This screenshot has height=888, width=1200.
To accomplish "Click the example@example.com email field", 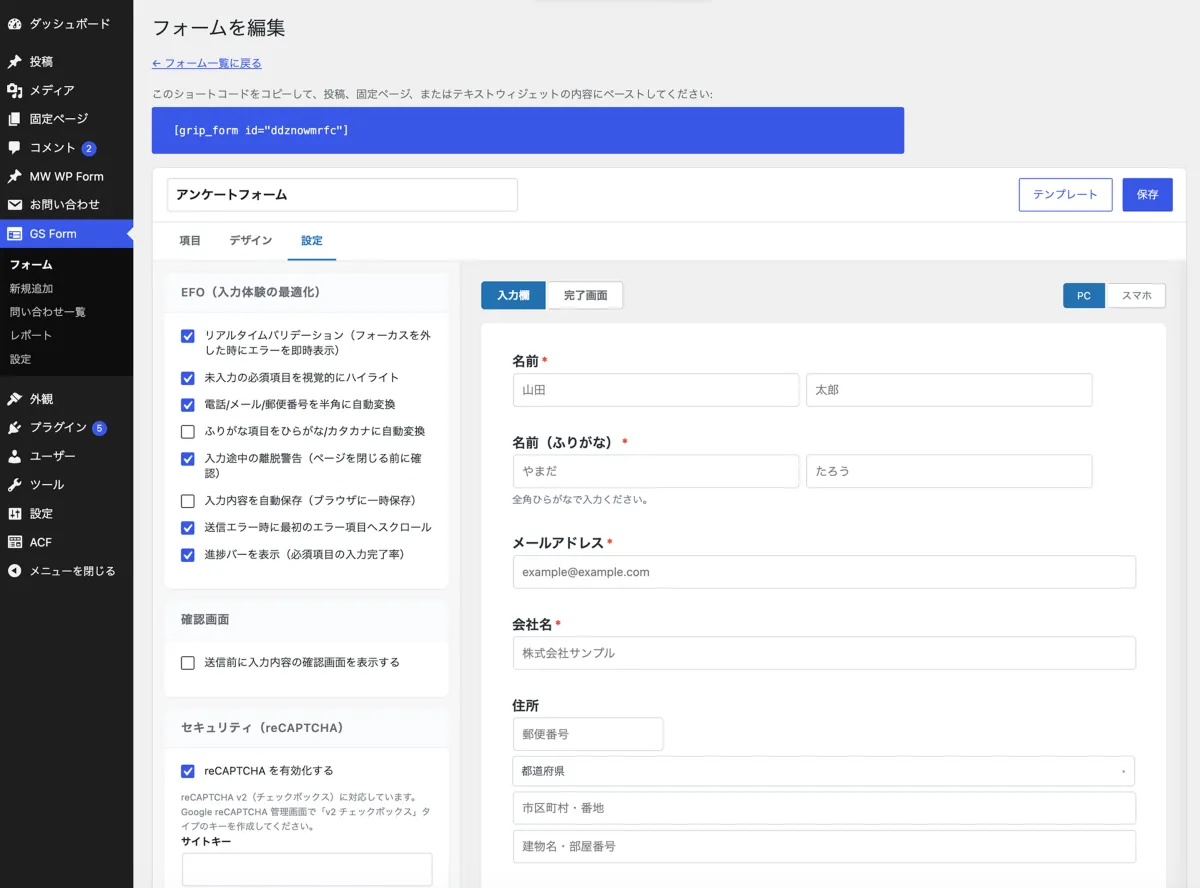I will coord(824,572).
